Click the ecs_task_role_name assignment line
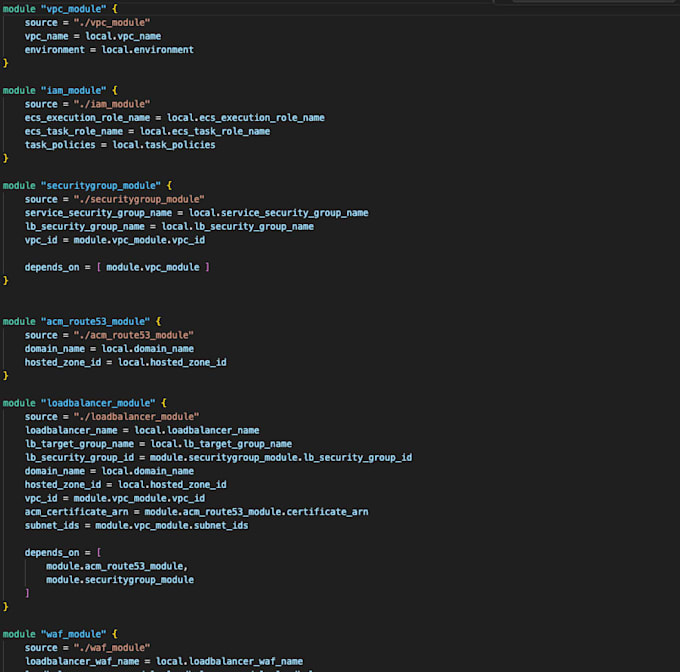The image size is (680, 672). click(147, 131)
